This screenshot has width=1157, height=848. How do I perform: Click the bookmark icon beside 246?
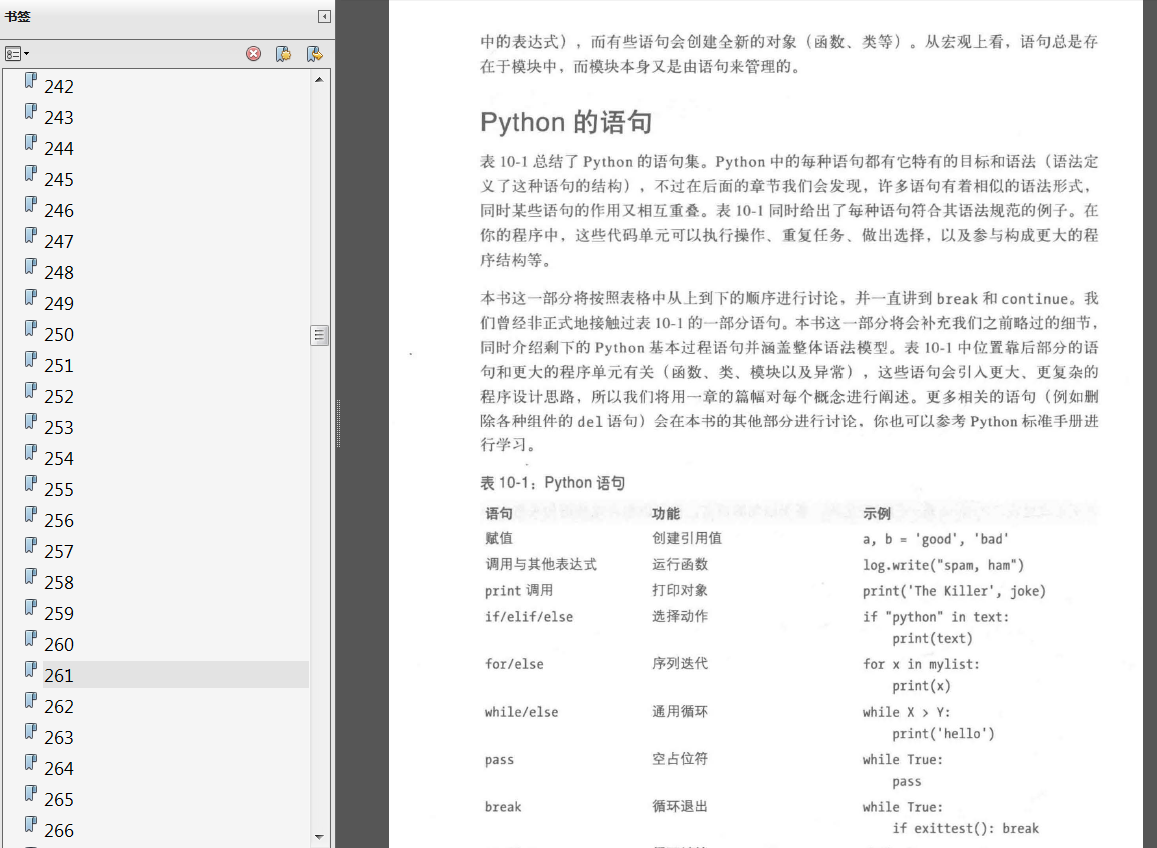click(30, 204)
